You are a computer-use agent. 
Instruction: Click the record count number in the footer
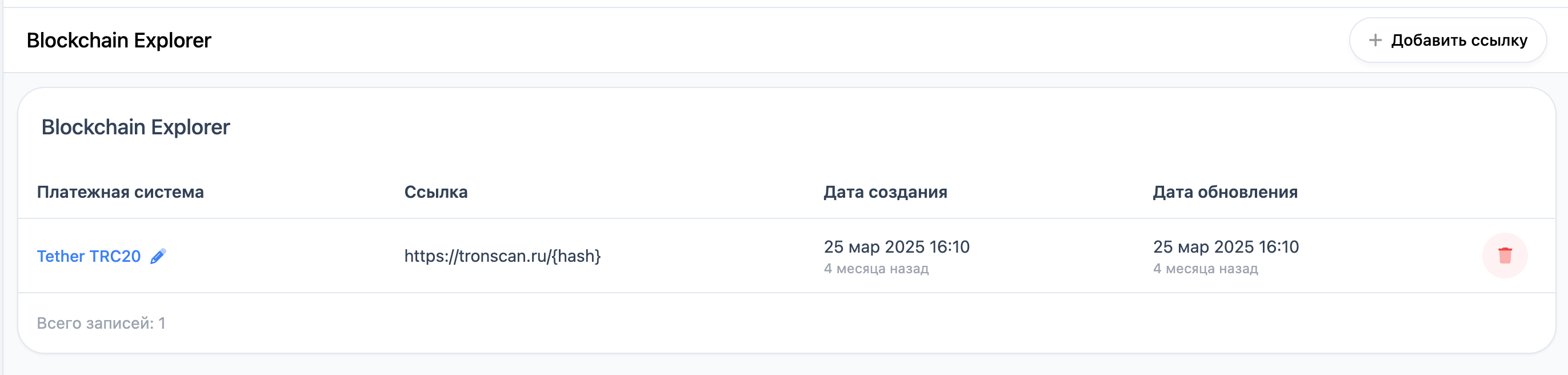(x=162, y=323)
